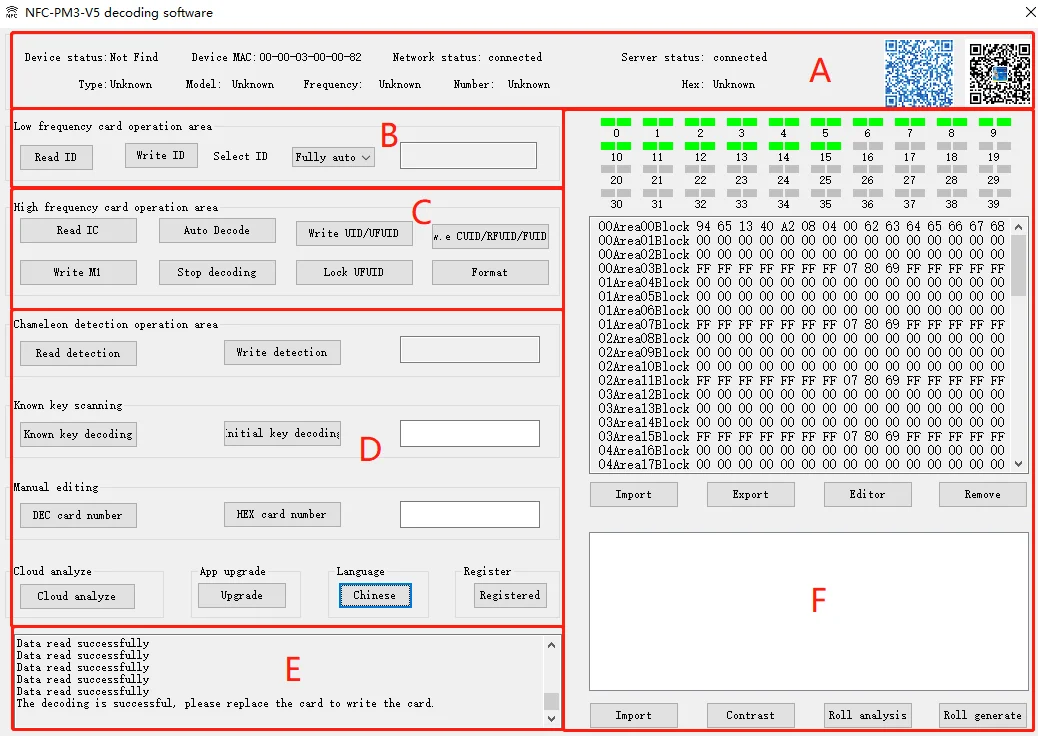The image size is (1038, 736).
Task: Click the Format button
Action: (x=491, y=272)
